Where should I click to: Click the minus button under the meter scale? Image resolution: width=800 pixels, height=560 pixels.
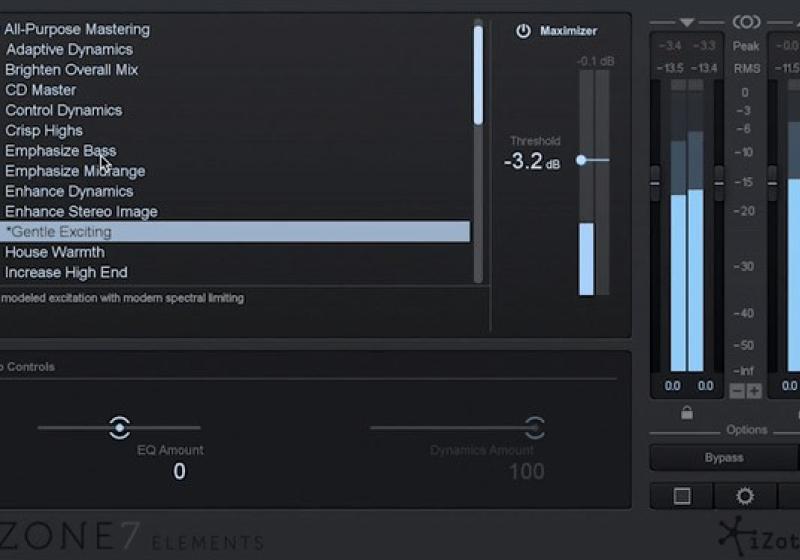pos(737,391)
